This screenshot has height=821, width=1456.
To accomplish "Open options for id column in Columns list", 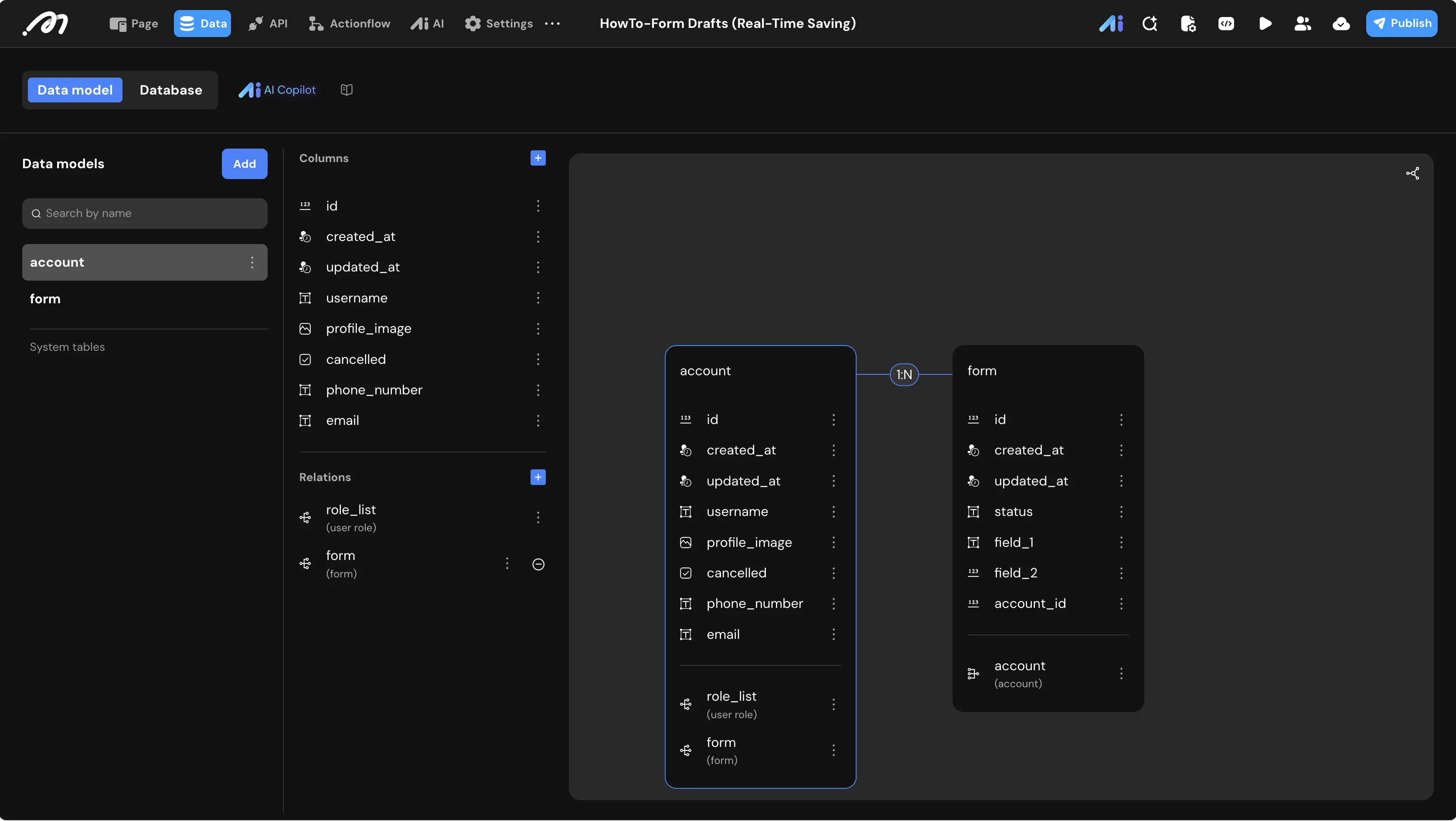I will click(538, 206).
